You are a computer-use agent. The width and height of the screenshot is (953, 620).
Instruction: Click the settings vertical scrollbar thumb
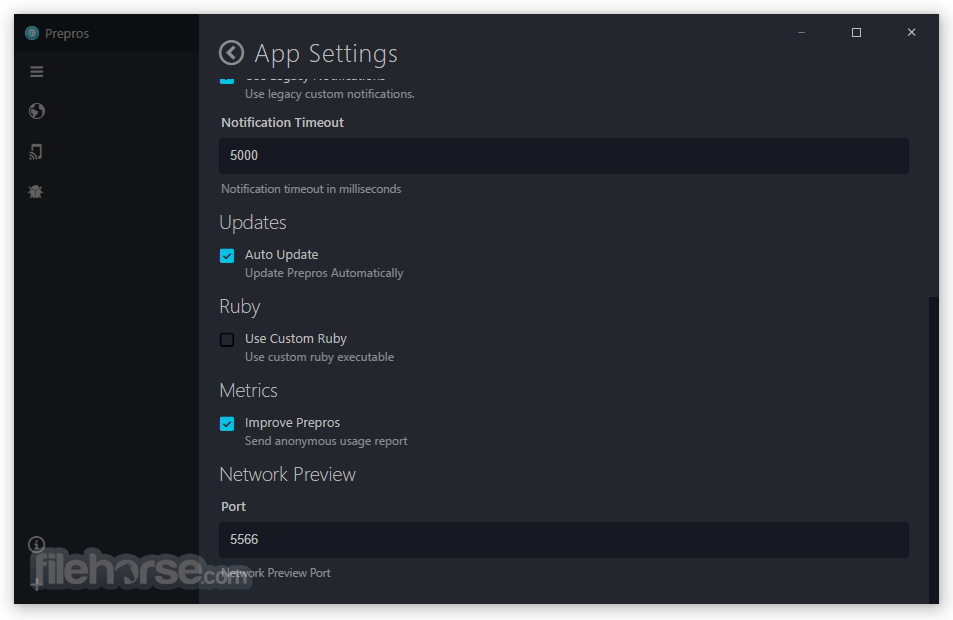[x=934, y=450]
